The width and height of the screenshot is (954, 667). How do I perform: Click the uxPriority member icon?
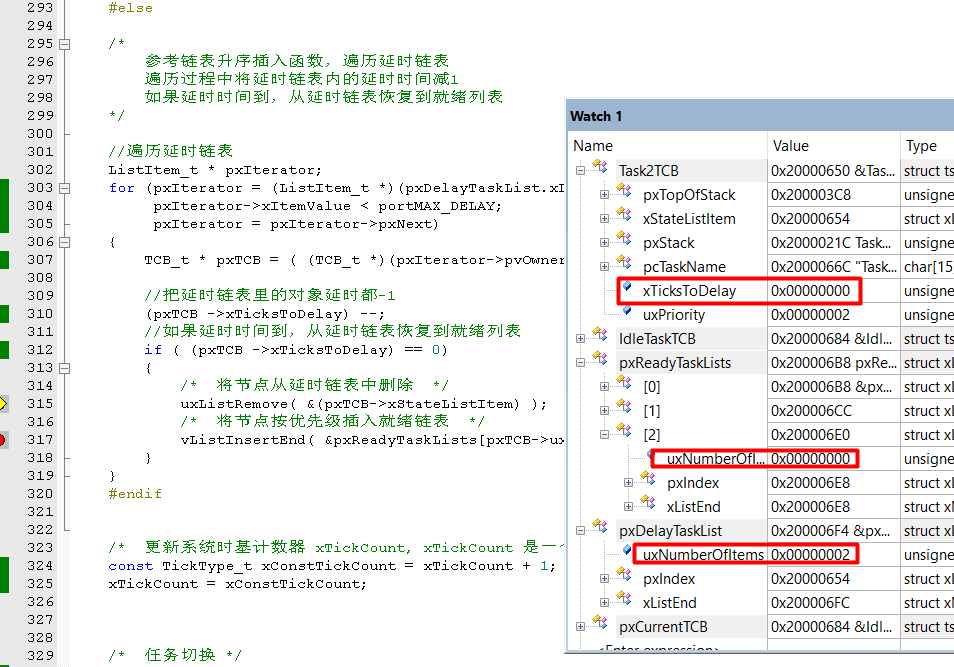tap(627, 310)
